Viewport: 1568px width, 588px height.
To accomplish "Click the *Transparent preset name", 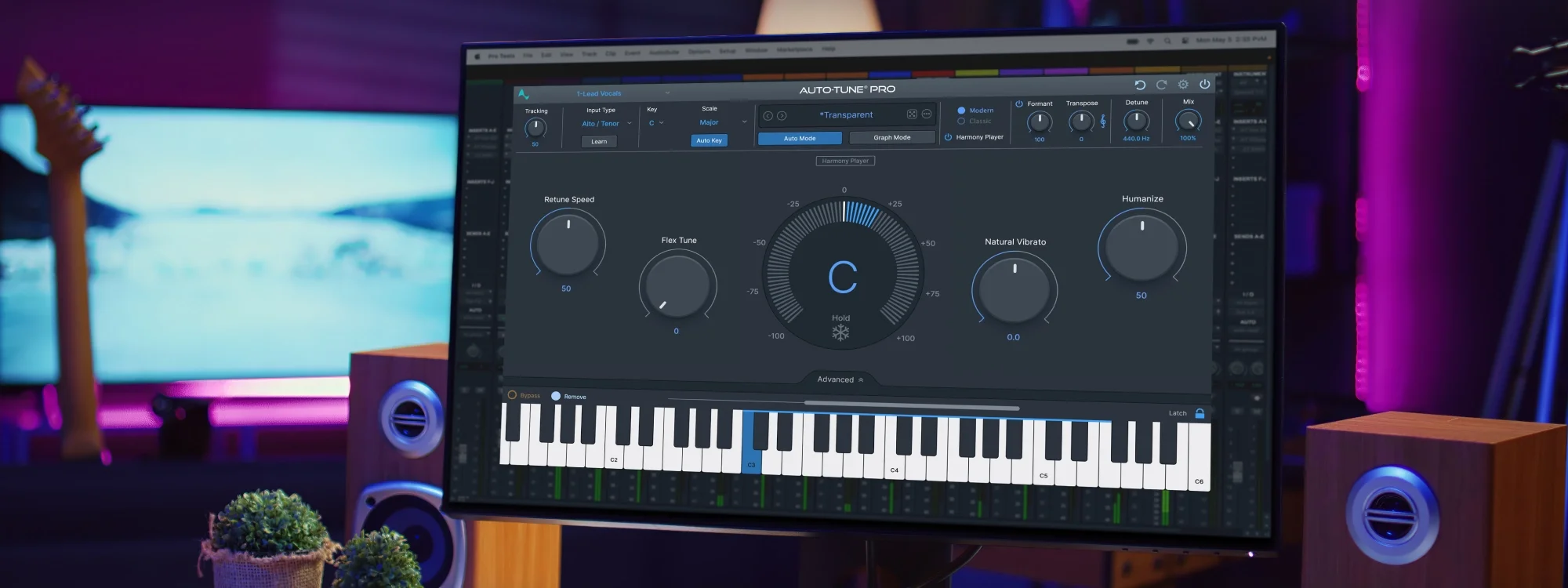I will coord(846,114).
